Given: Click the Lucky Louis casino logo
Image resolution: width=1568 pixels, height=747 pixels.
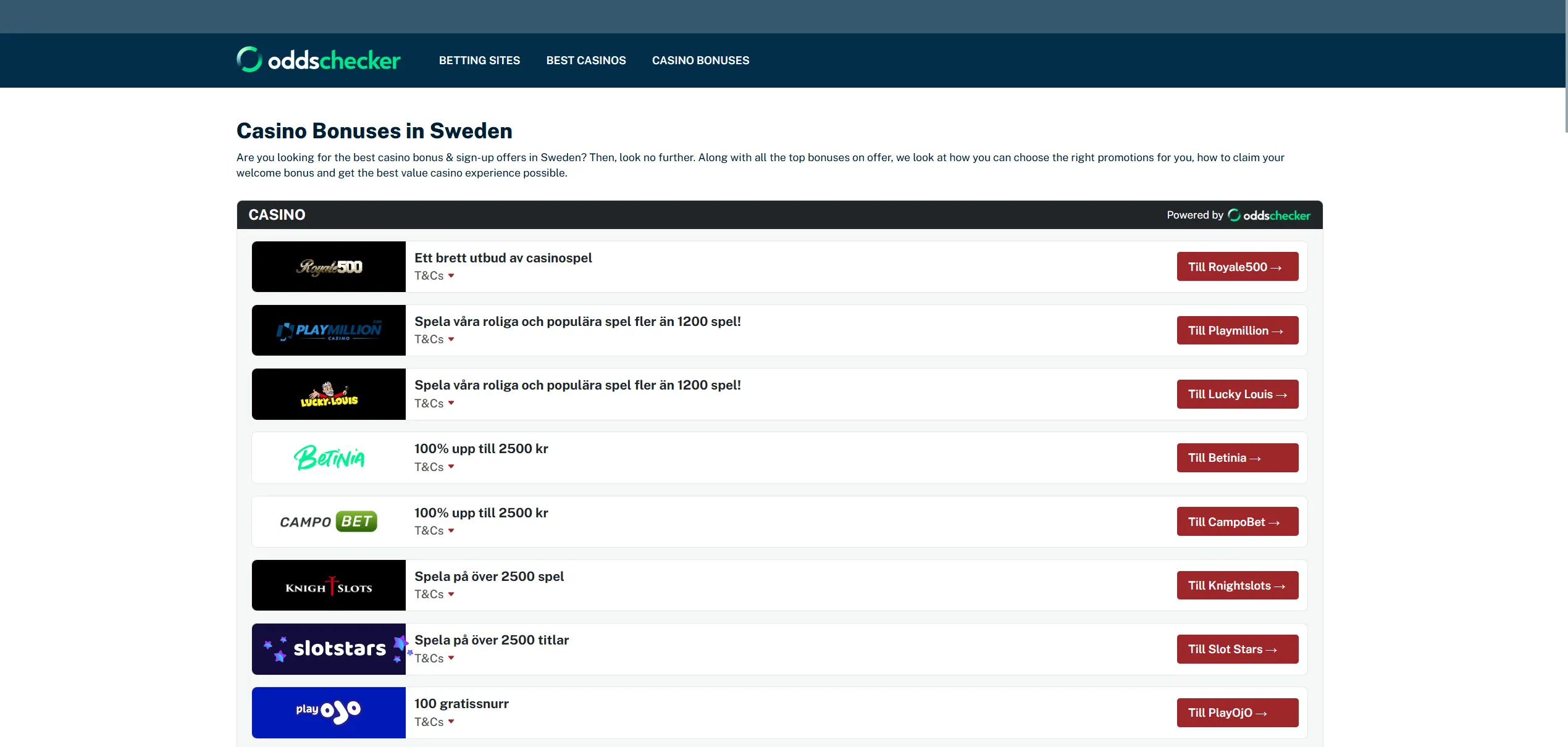Looking at the screenshot, I should (329, 394).
